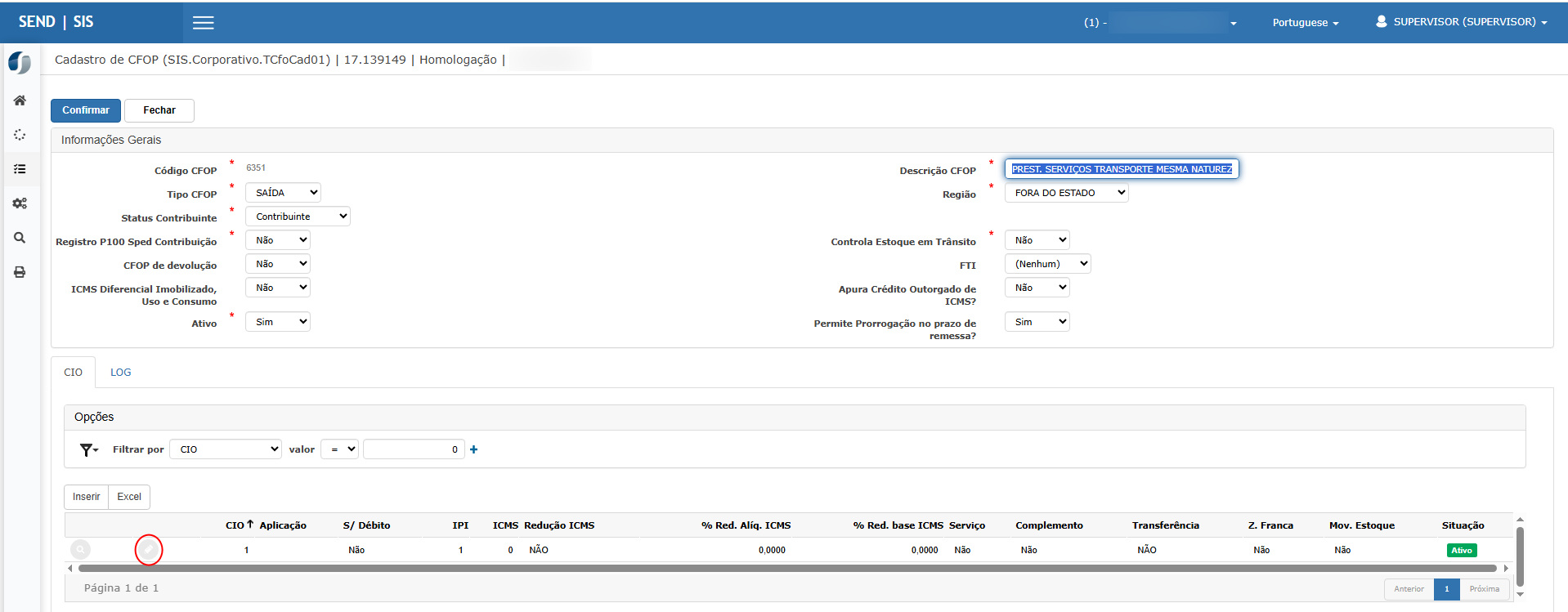The image size is (1568, 612).
Task: Open Registro P100 Sped Contribuição dropdown
Action: 278,240
